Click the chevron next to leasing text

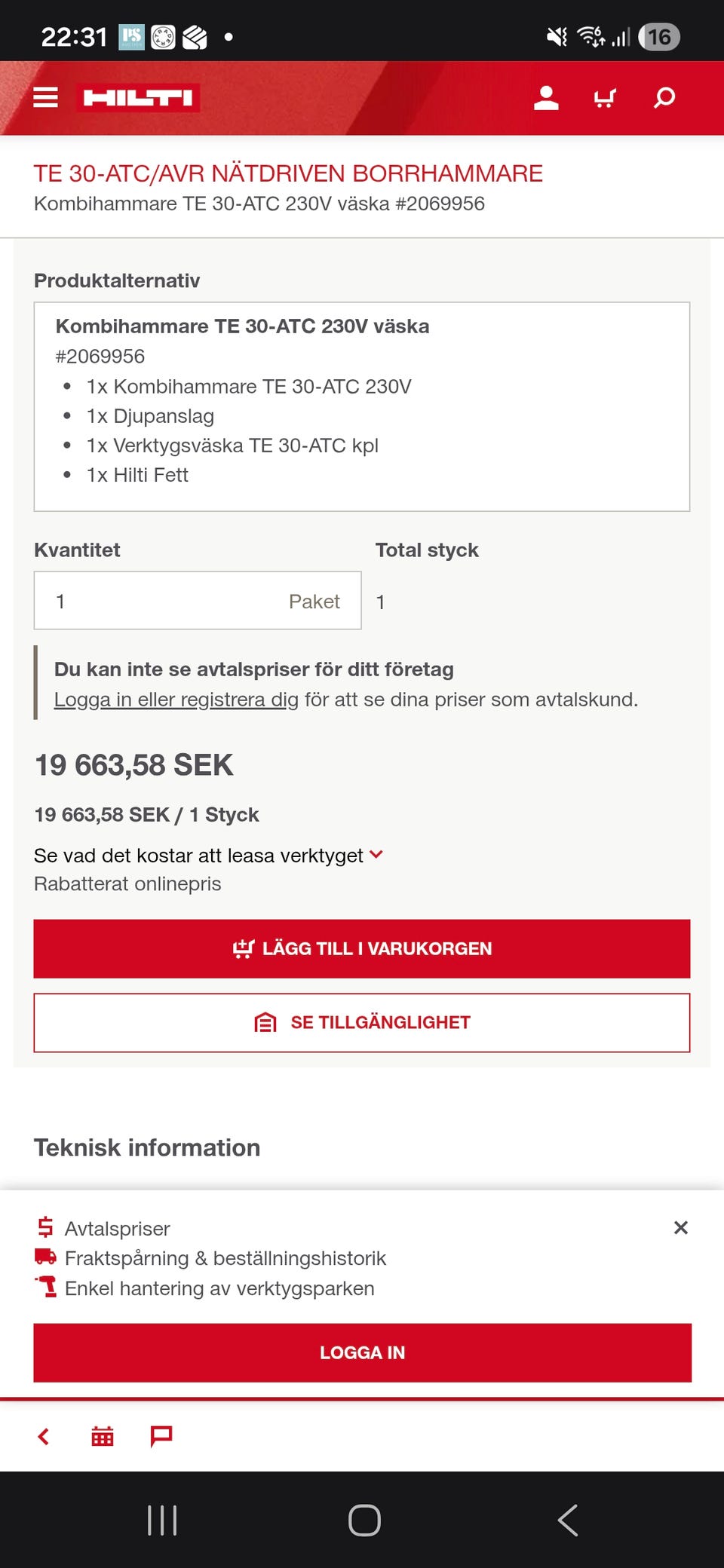(376, 855)
